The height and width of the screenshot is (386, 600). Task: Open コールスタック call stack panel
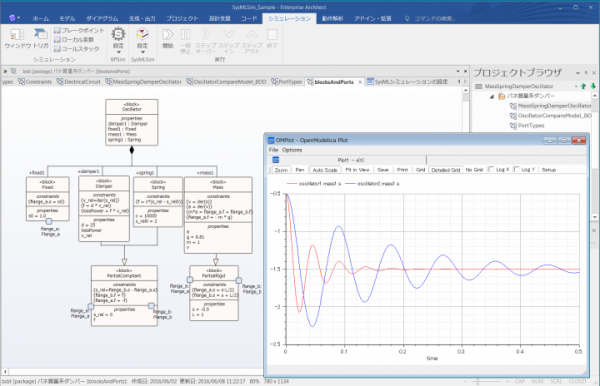click(77, 49)
